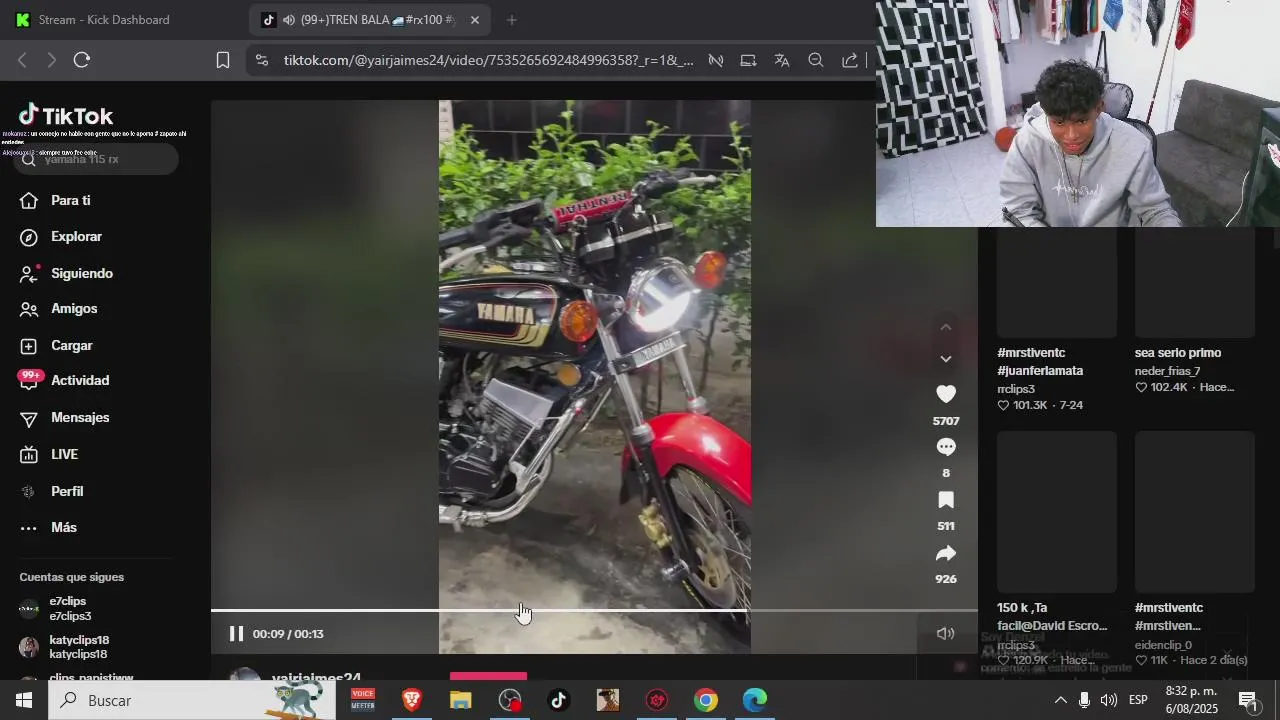Open OBS Studio from taskbar
1280x720 pixels.
[510, 700]
